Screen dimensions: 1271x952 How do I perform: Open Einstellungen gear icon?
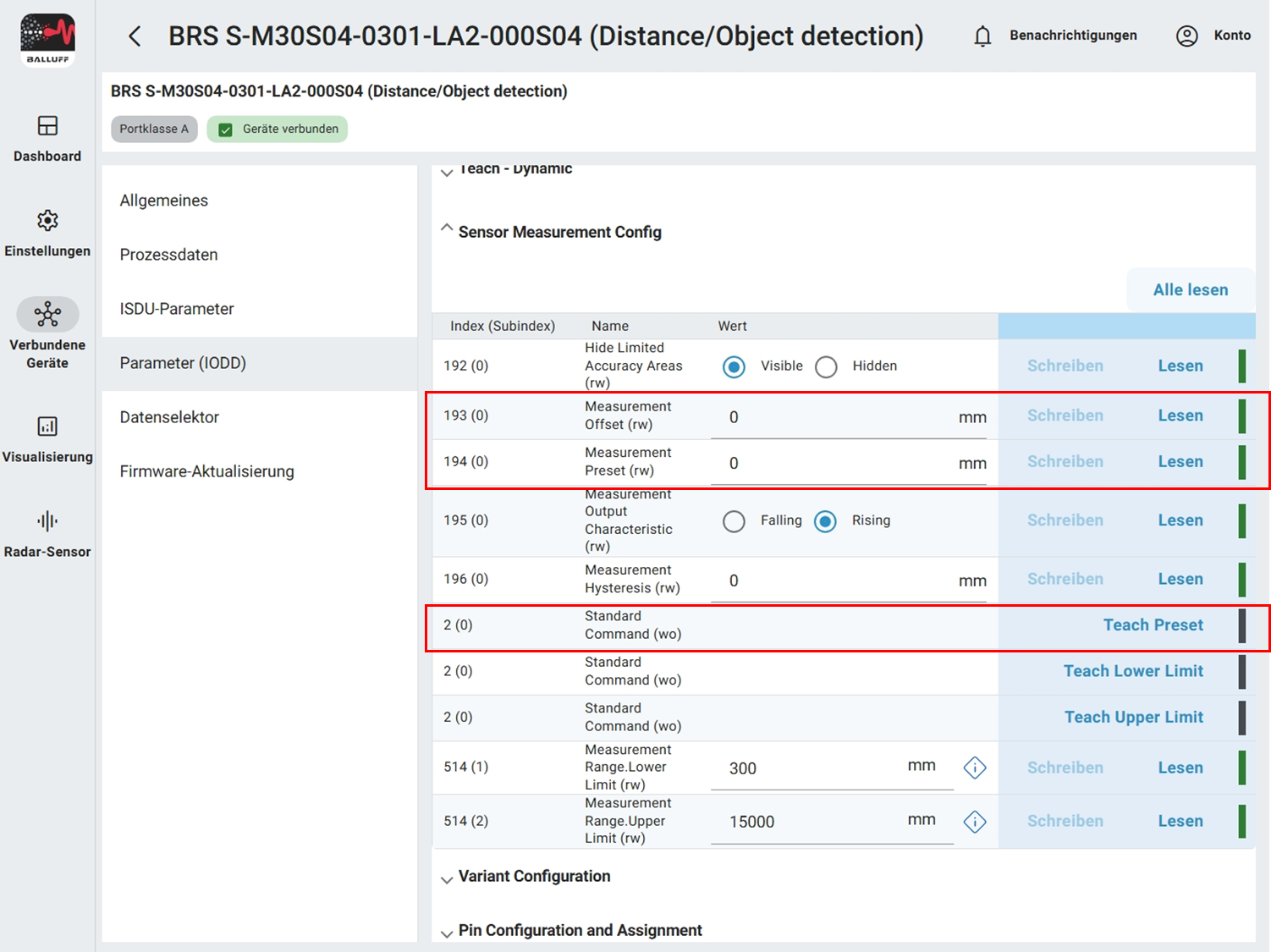click(x=47, y=221)
